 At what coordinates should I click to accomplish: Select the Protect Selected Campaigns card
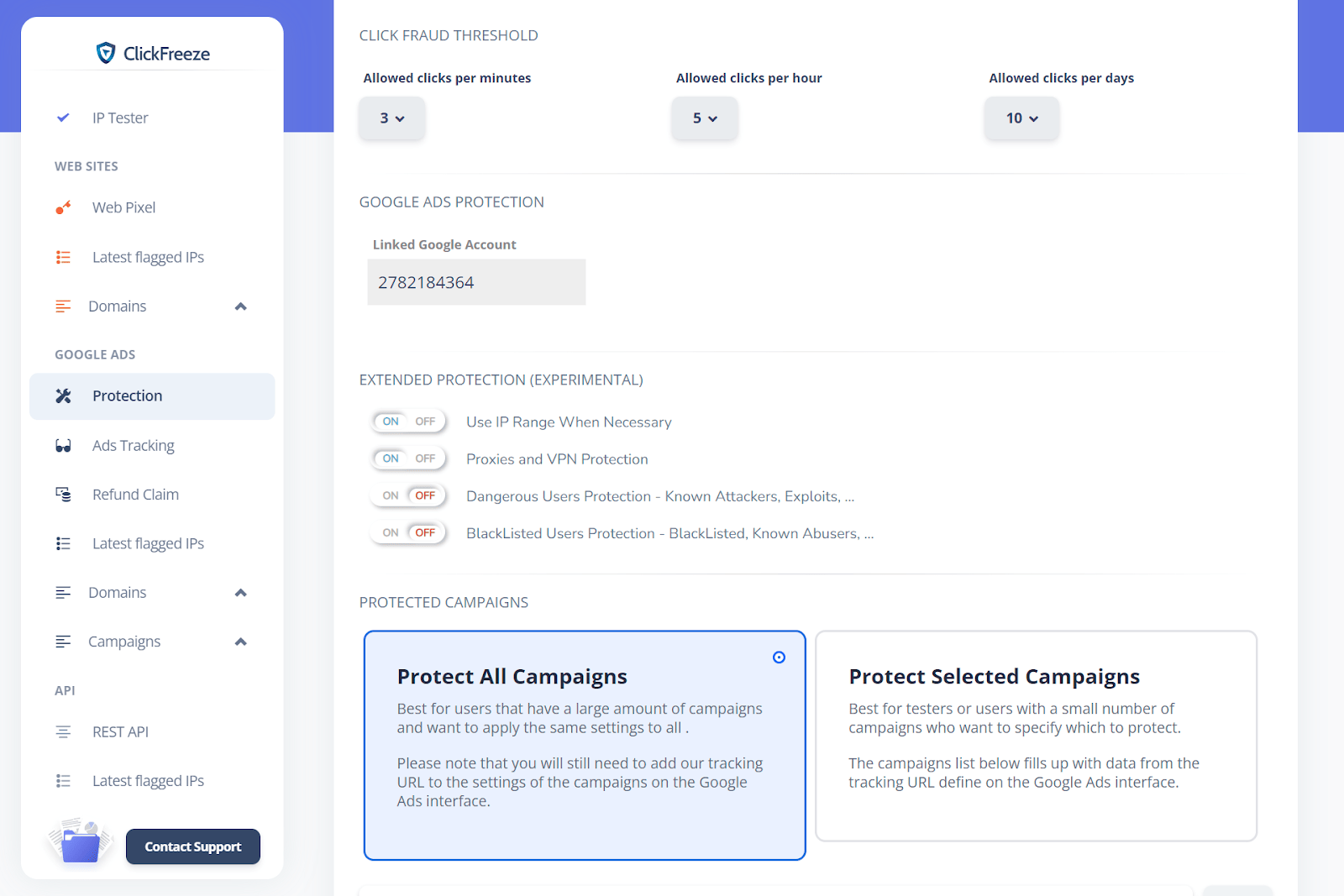(x=1036, y=736)
